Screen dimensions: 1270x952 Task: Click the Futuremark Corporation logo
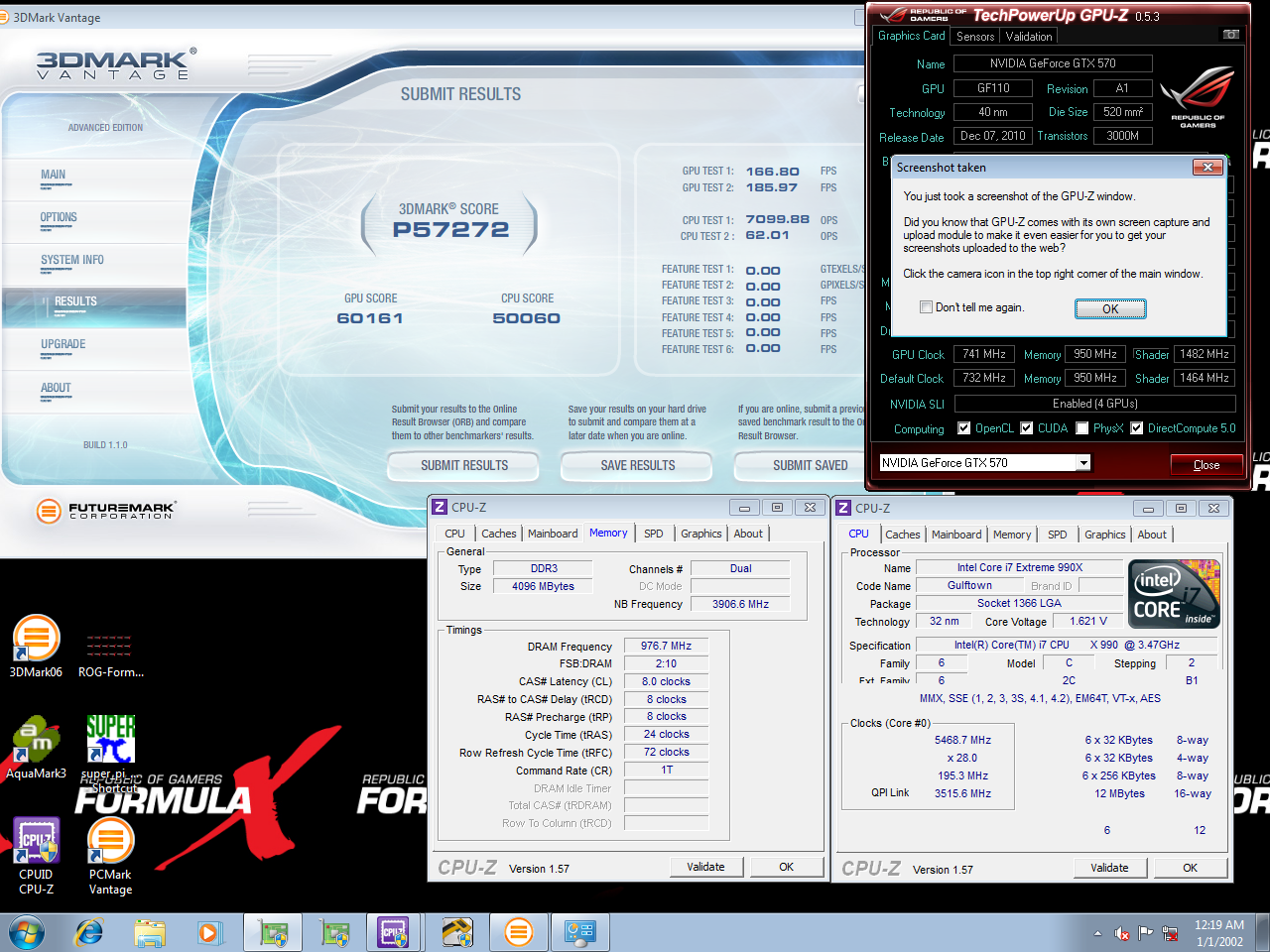tap(105, 511)
